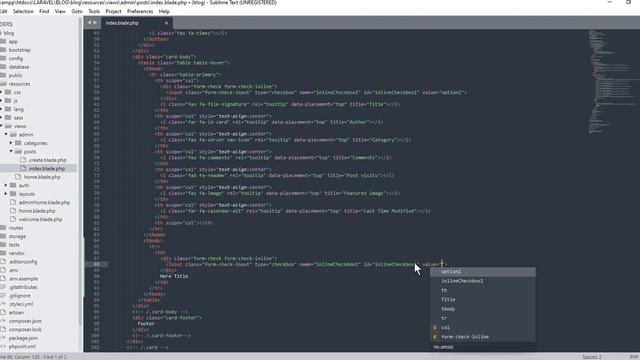Image resolution: width=640 pixels, height=360 pixels.
Task: Open the config folder in the sidebar
Action: coord(16,58)
